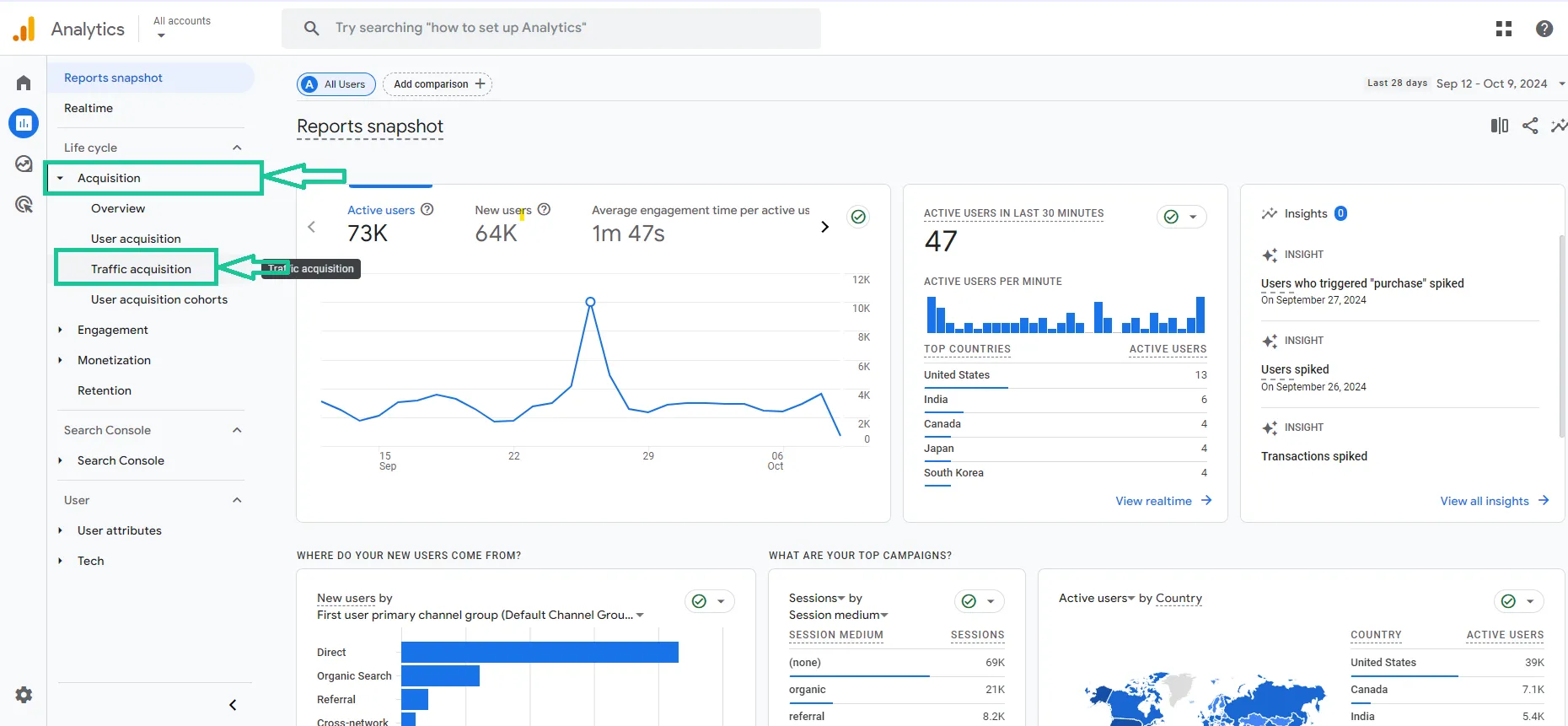
Task: Show next metrics with right chevron
Action: pyautogui.click(x=824, y=227)
